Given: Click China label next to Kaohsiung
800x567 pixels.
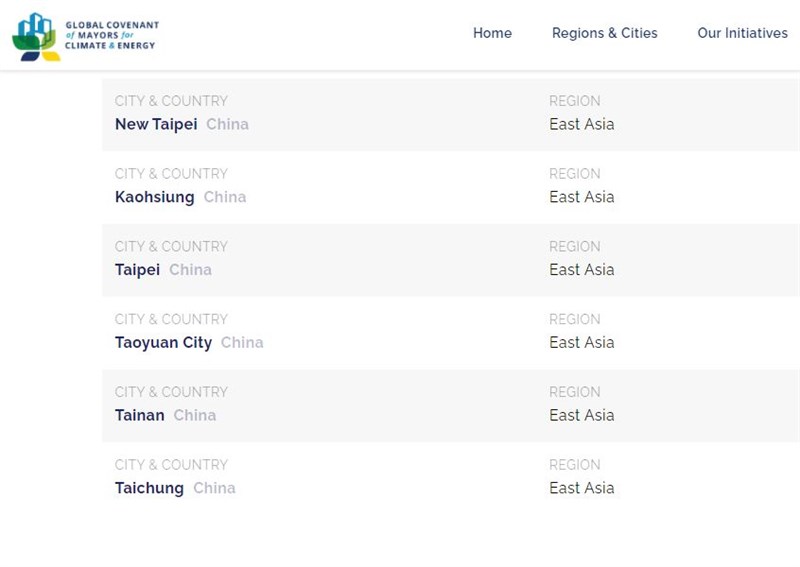Looking at the screenshot, I should coord(225,197).
